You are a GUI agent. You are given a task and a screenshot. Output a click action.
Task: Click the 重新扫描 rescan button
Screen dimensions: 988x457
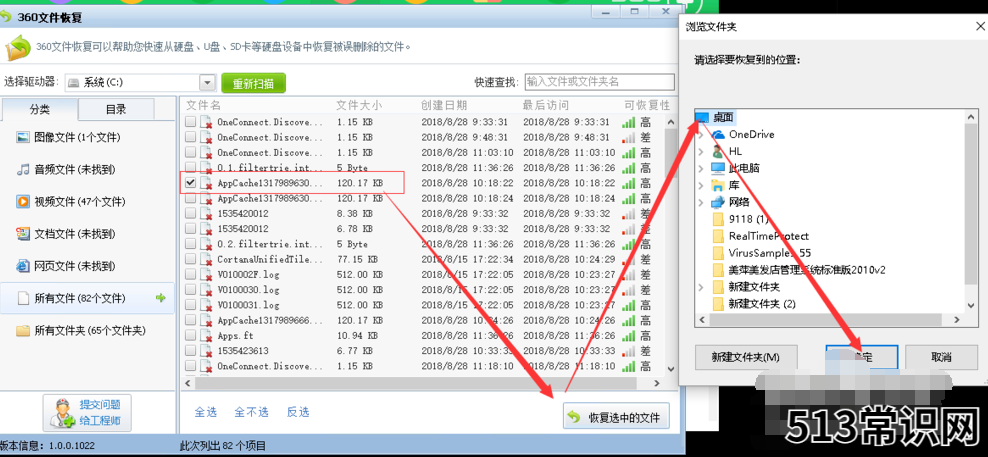(253, 83)
